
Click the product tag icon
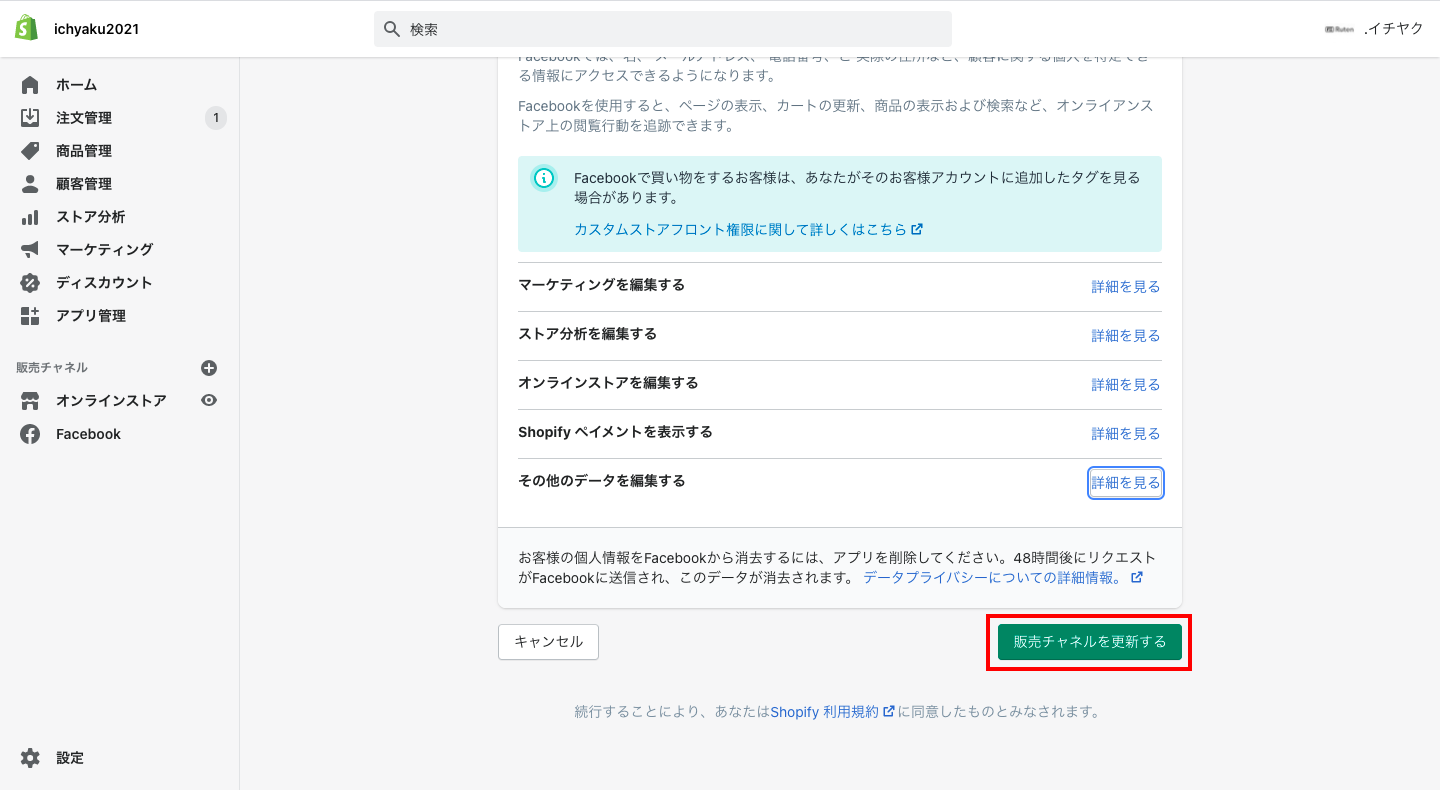tap(30, 151)
